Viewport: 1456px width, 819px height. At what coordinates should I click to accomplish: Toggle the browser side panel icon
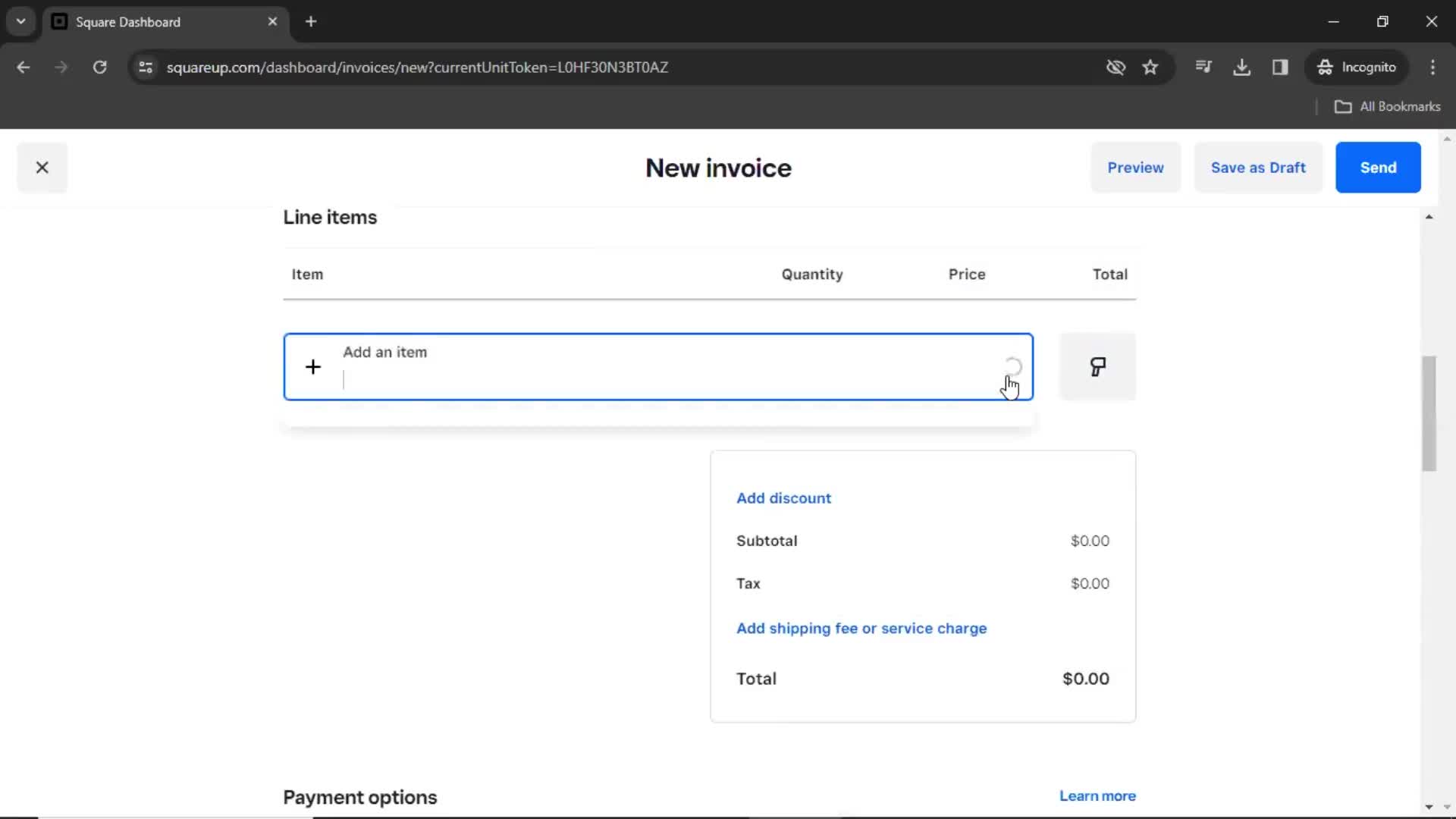(x=1280, y=67)
